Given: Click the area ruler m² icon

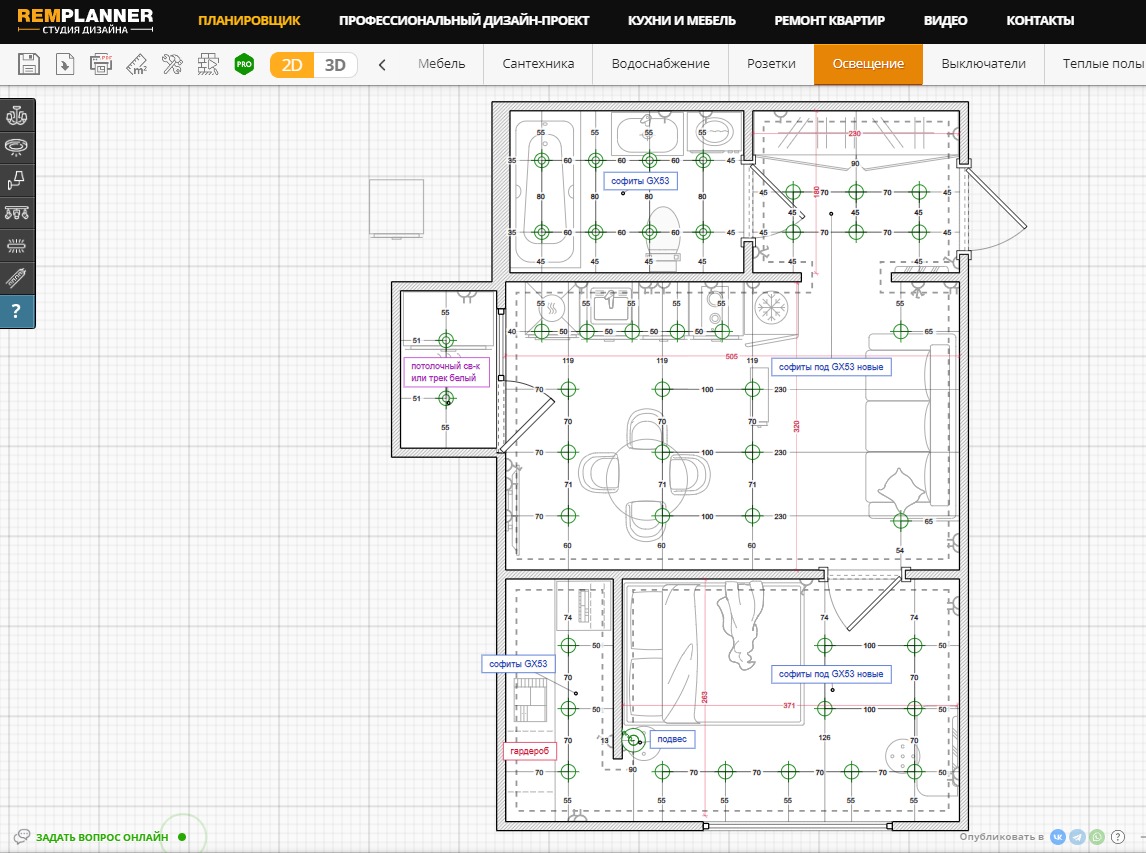Looking at the screenshot, I should [137, 64].
